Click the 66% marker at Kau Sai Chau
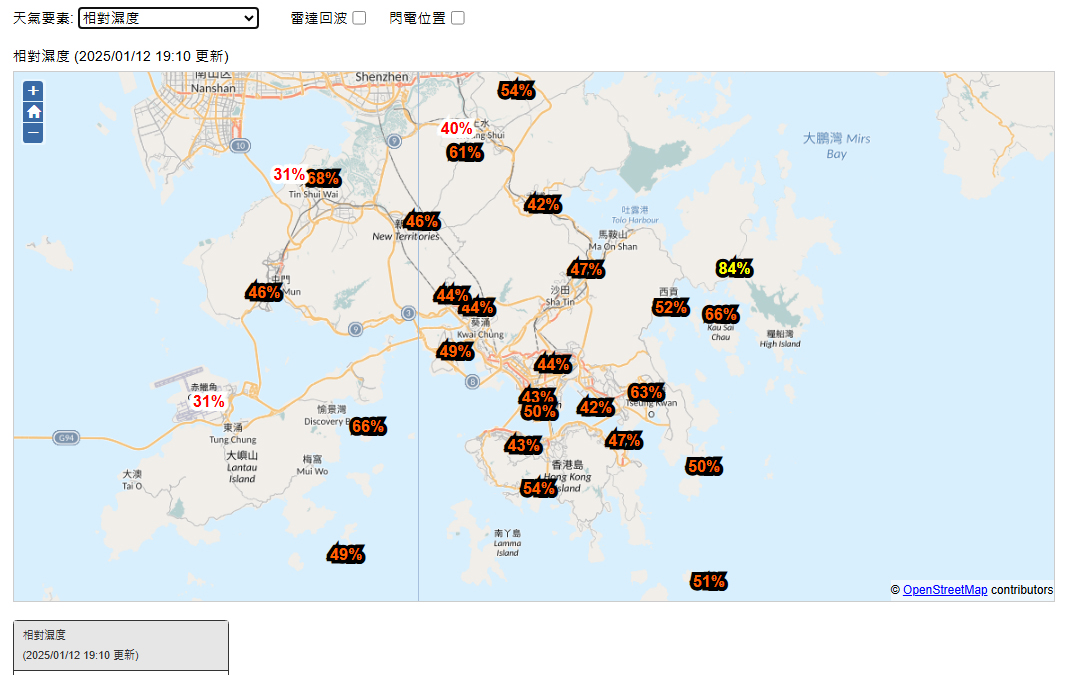Image resolution: width=1067 pixels, height=675 pixels. 720,314
